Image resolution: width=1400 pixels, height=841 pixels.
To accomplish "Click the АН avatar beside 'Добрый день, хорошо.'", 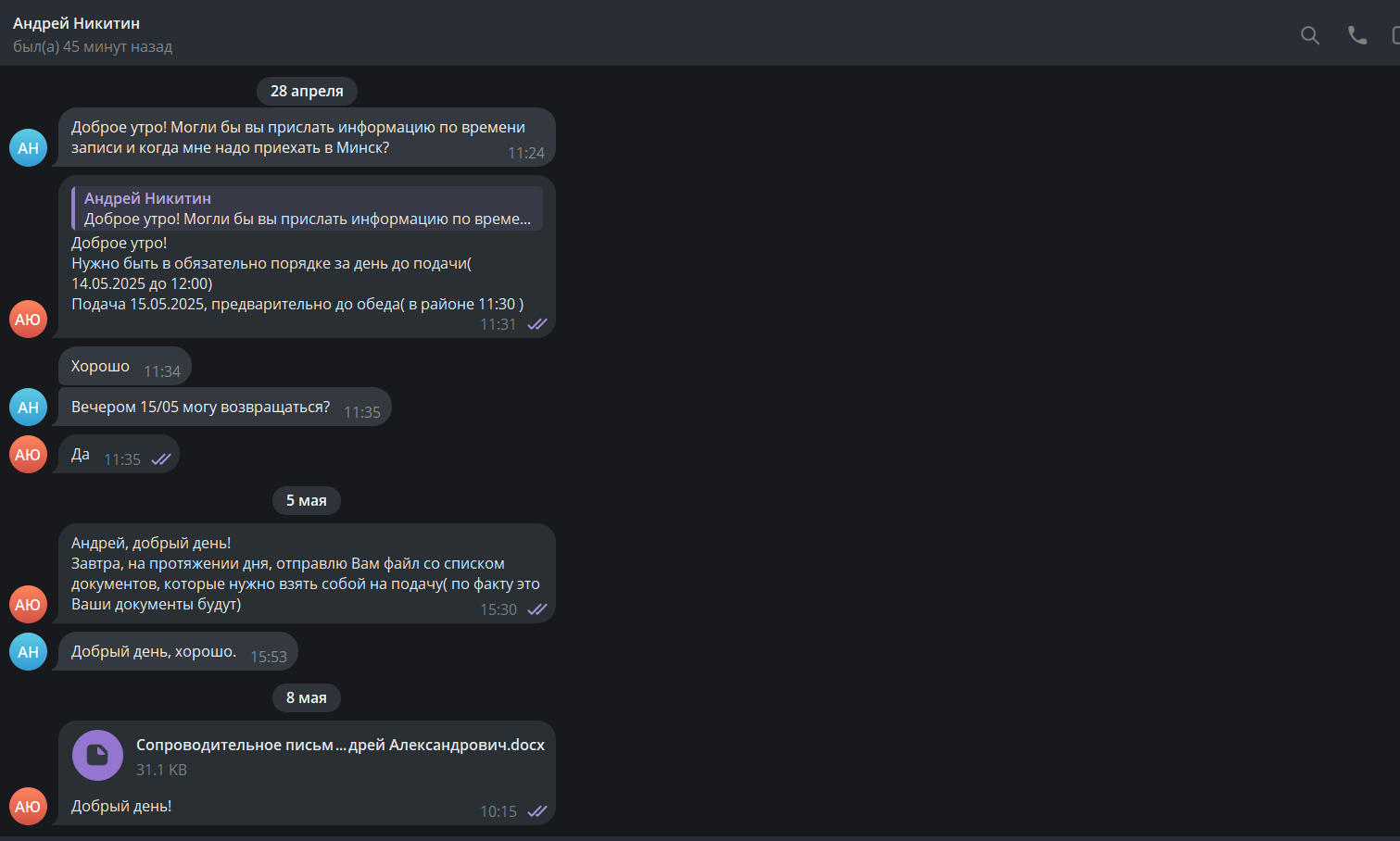I will (x=29, y=652).
